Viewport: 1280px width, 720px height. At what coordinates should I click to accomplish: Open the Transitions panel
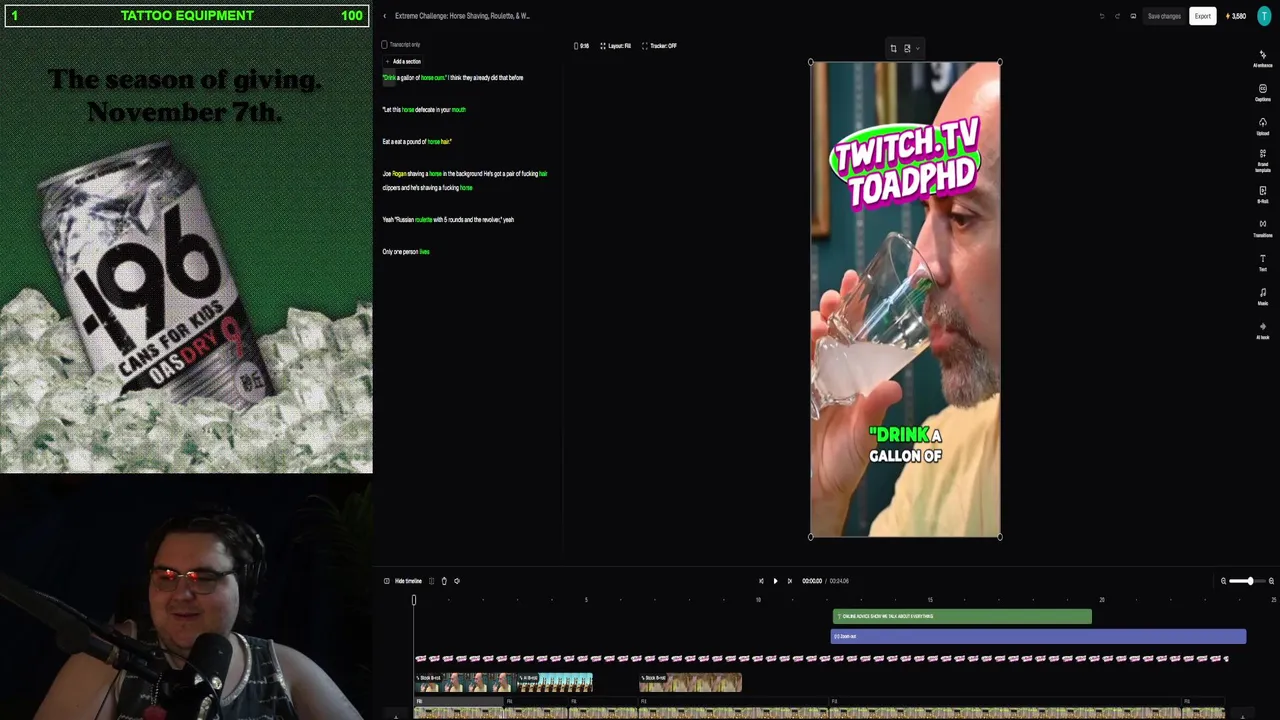click(x=1262, y=228)
